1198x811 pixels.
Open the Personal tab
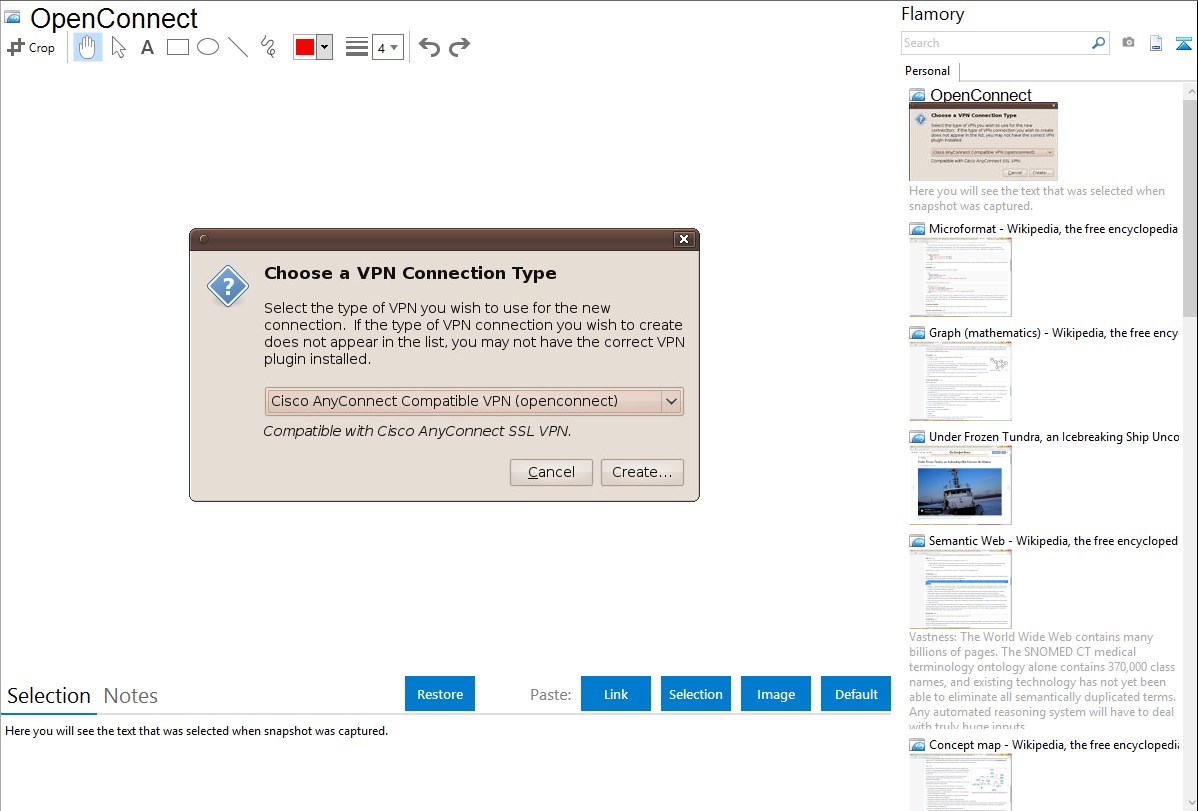pos(928,71)
